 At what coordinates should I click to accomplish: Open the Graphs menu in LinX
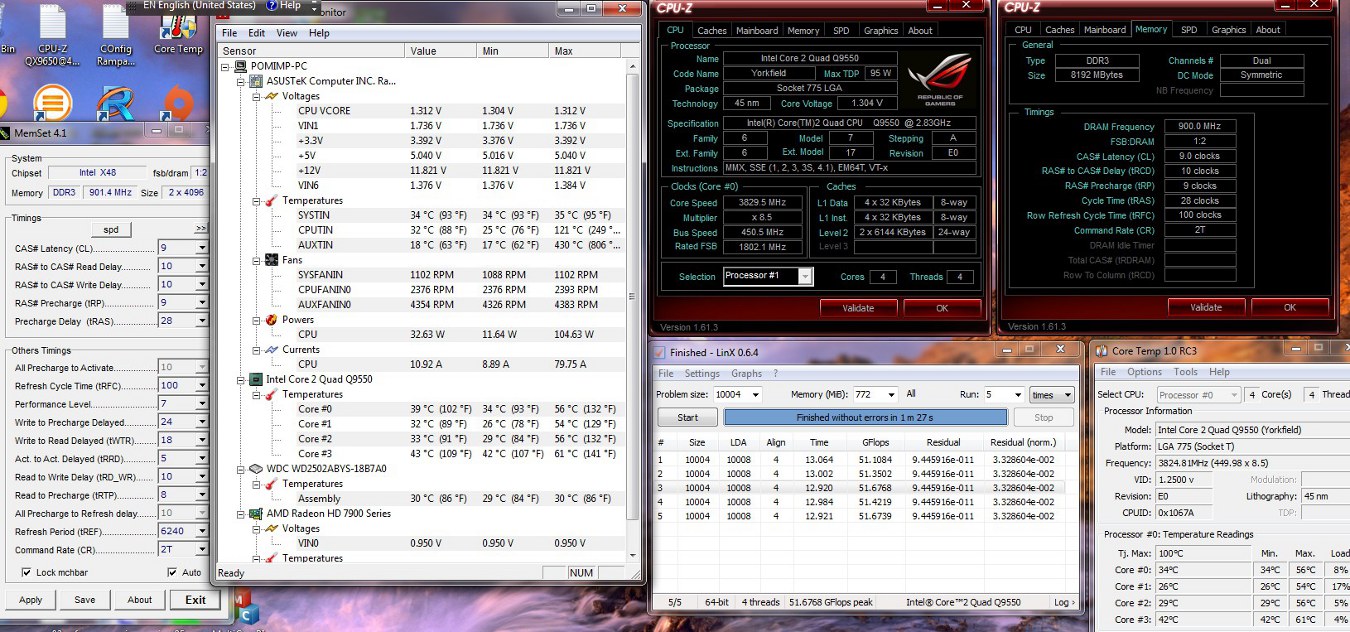point(746,374)
